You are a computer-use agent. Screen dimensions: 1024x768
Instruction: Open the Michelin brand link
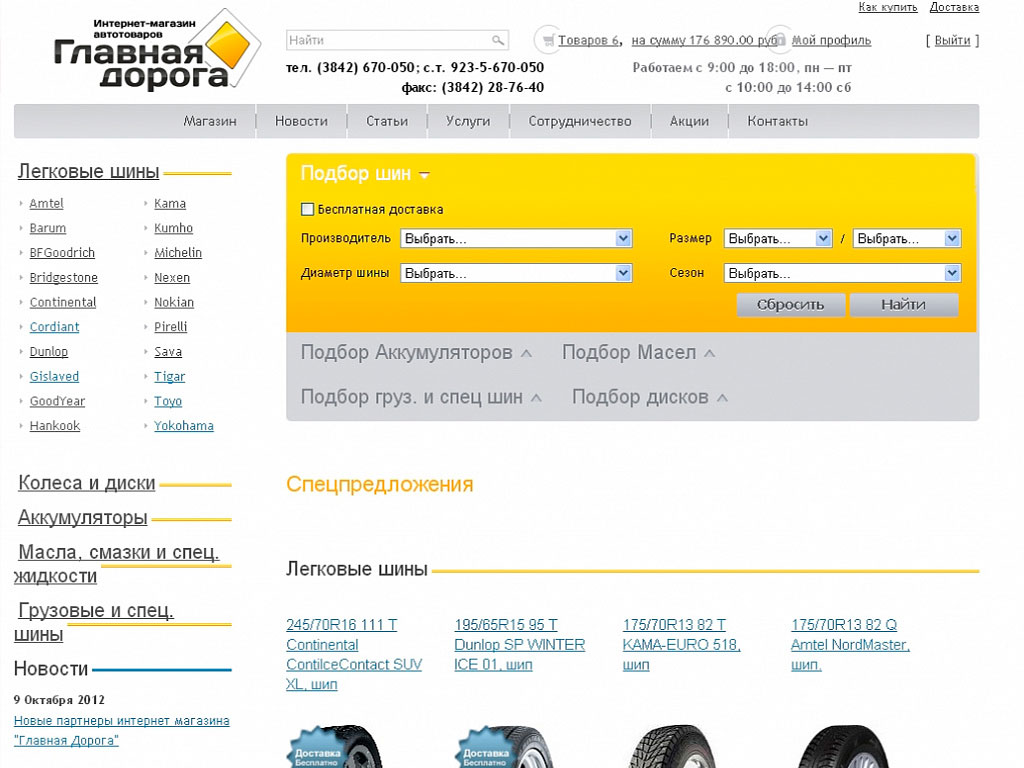click(178, 253)
